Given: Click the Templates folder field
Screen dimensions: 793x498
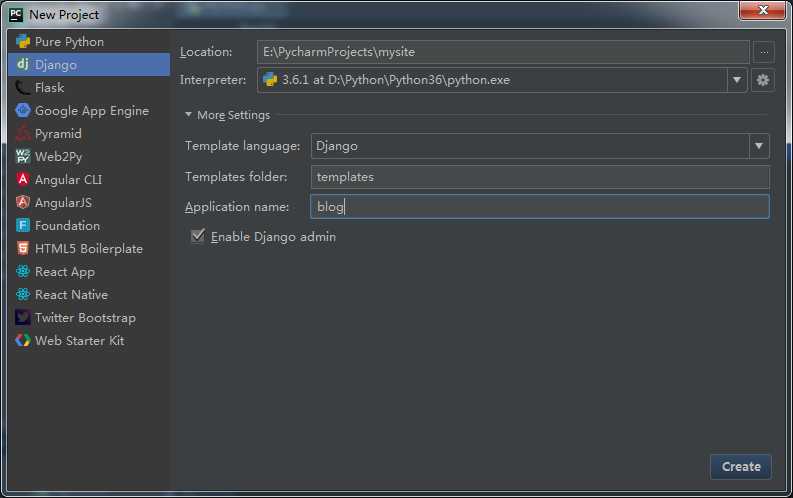Looking at the screenshot, I should [x=540, y=177].
